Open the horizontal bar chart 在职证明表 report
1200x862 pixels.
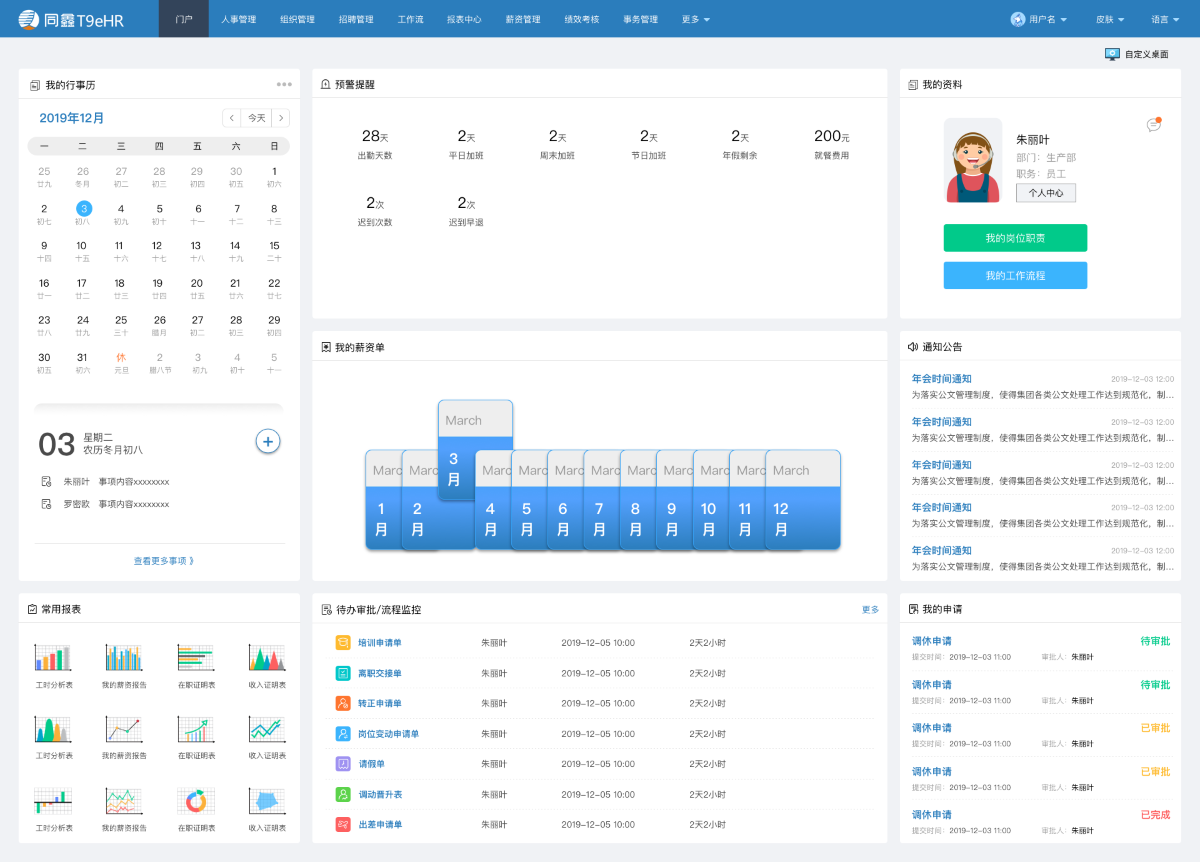(196, 658)
